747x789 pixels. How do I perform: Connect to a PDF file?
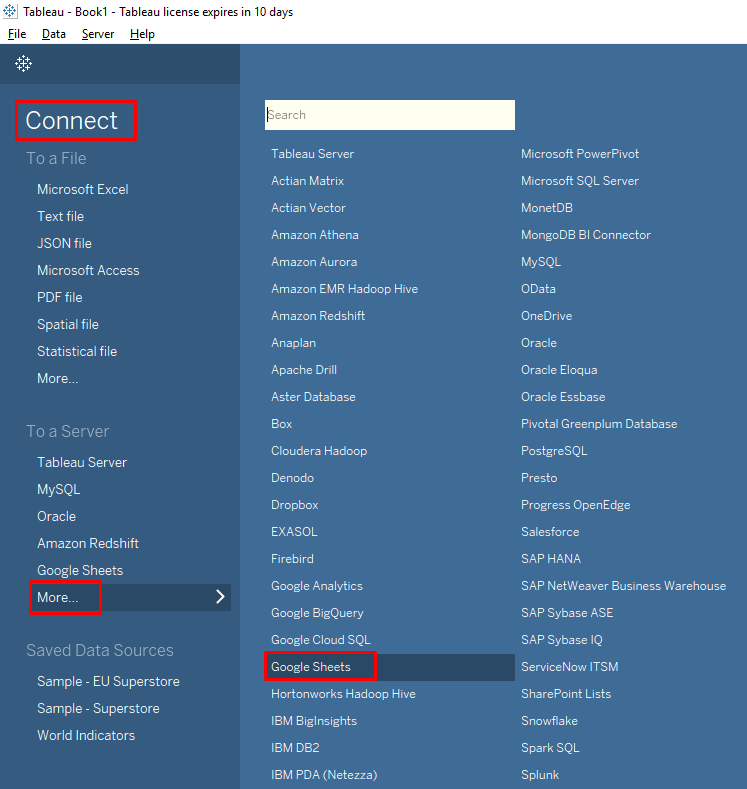(60, 297)
